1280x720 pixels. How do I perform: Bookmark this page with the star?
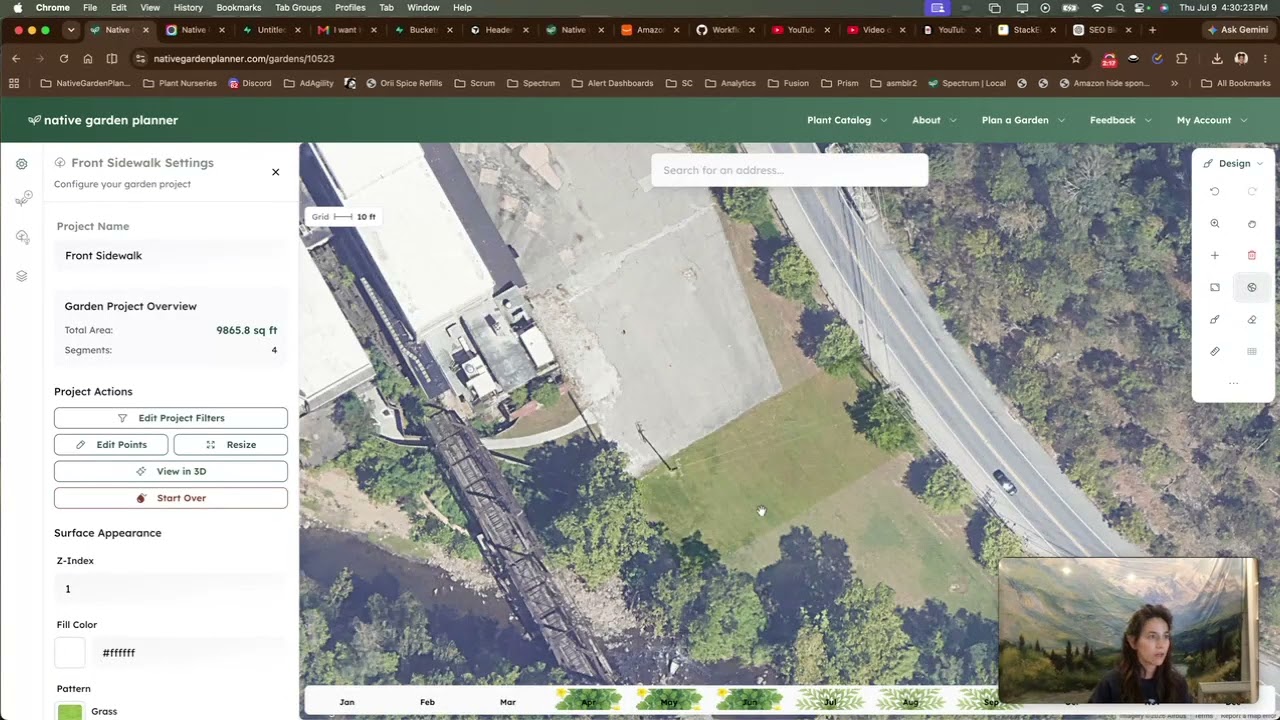pos(1076,59)
